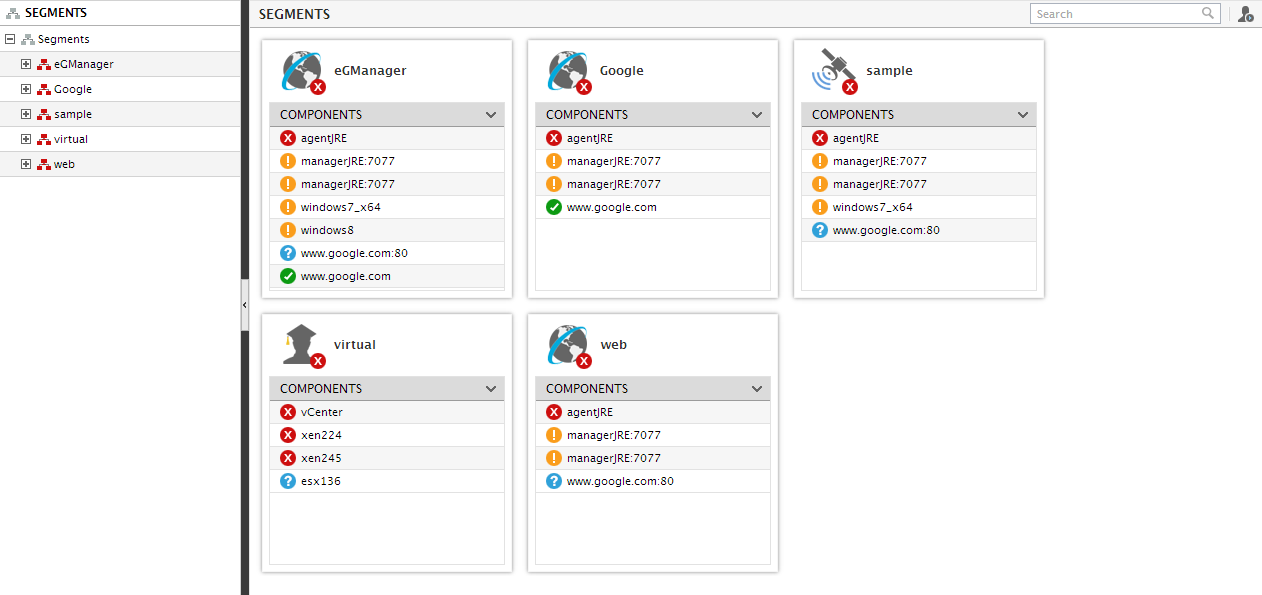This screenshot has width=1262, height=595.
Task: Click unknown status icon of www.google.com:80 in web card
Action: pyautogui.click(x=554, y=481)
